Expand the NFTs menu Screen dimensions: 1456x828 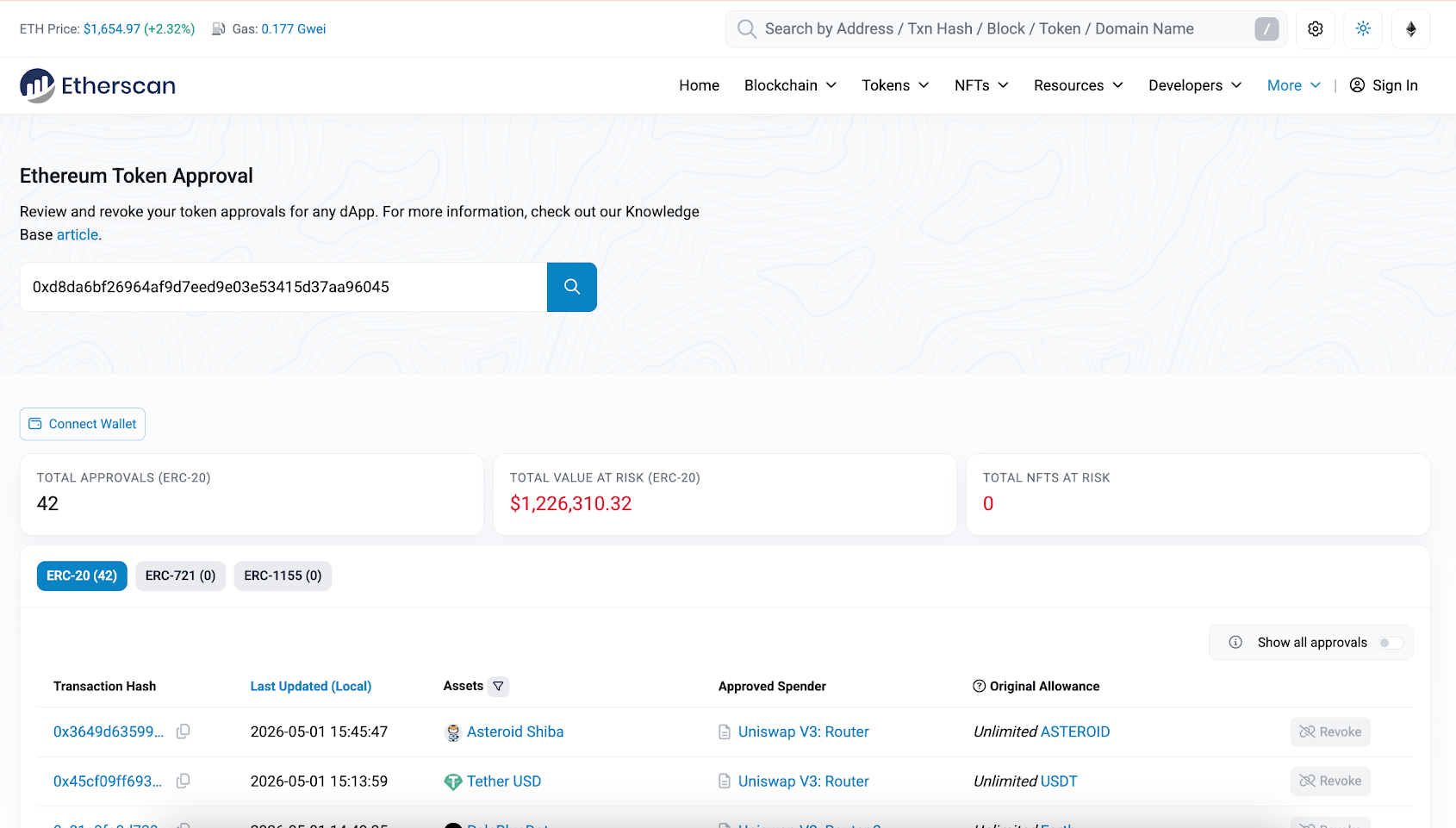(x=981, y=85)
